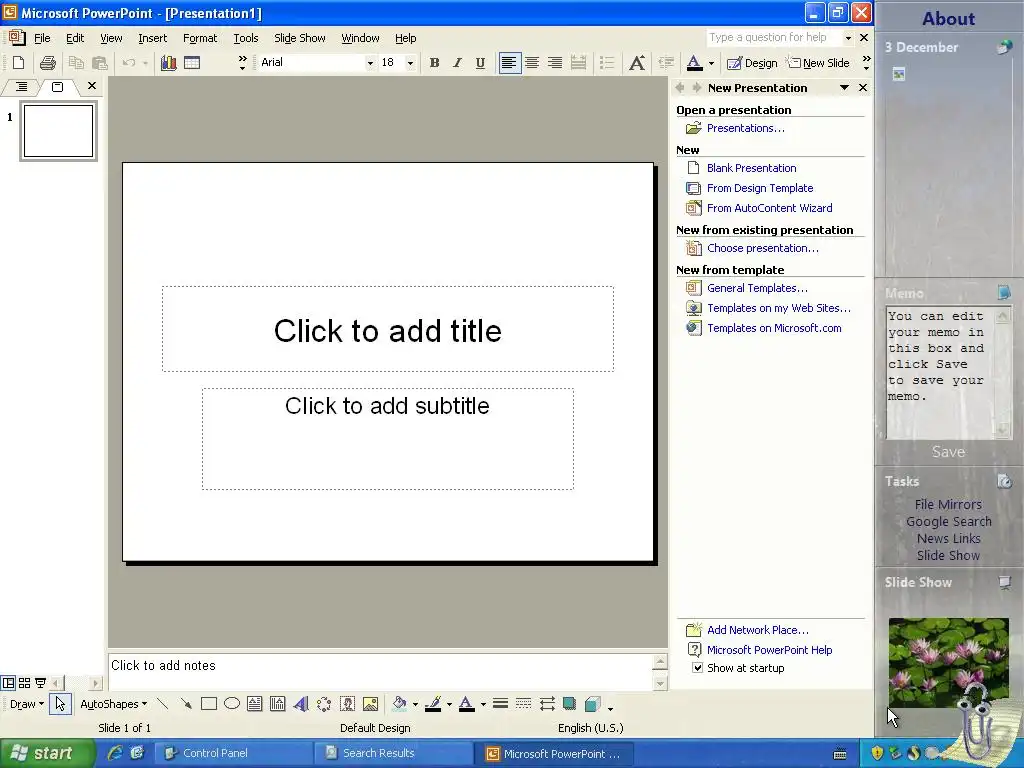1024x768 pixels.
Task: Click the Design button
Action: (752, 63)
